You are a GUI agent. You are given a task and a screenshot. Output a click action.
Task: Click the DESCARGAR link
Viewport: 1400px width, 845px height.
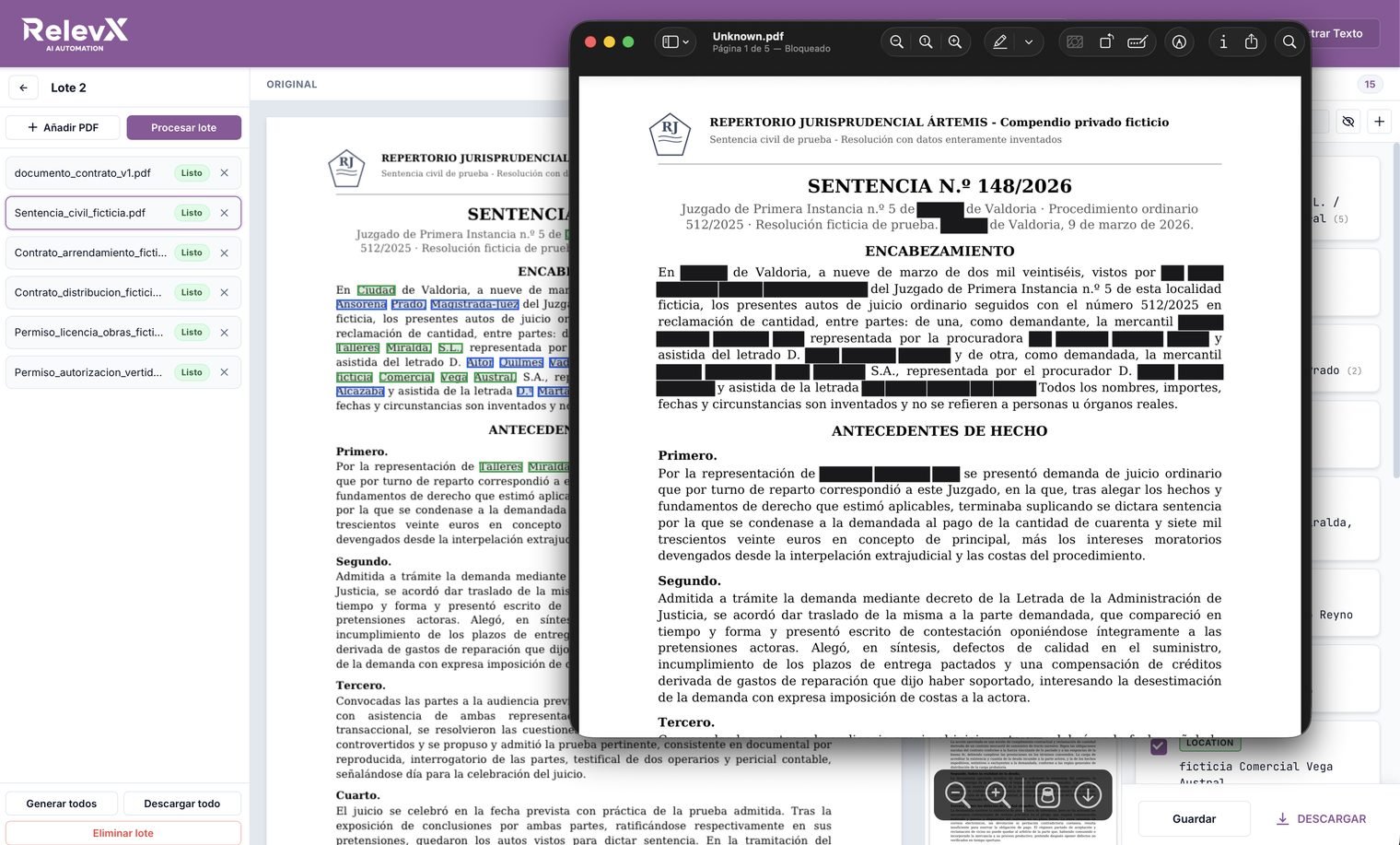(1321, 818)
